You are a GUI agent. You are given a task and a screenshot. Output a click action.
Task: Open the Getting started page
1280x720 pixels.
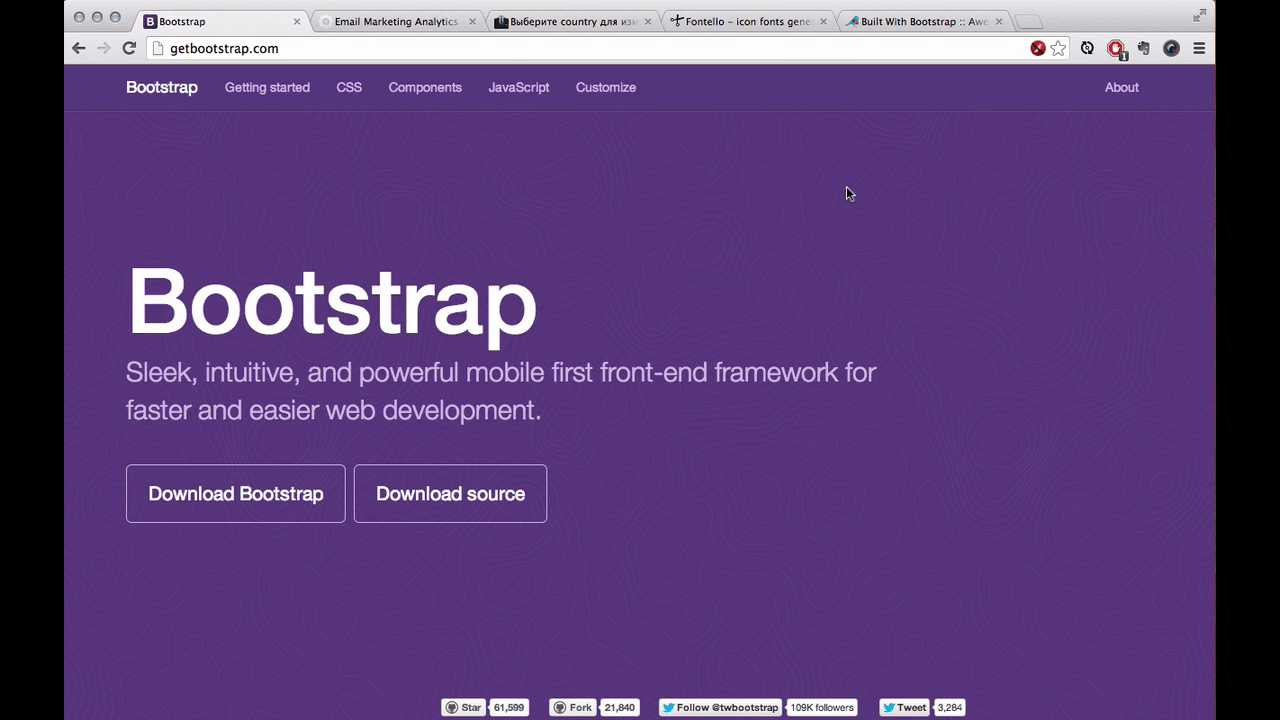(267, 87)
